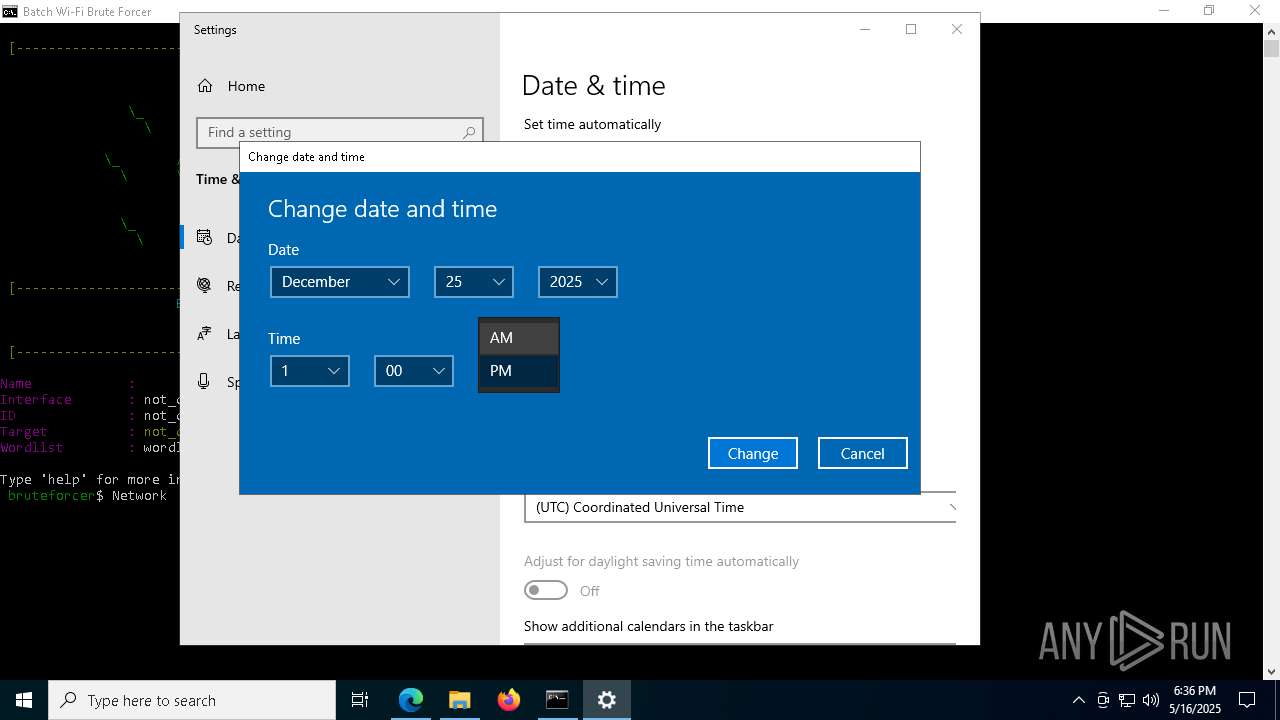
Task: Minimize the Settings window
Action: (x=865, y=29)
